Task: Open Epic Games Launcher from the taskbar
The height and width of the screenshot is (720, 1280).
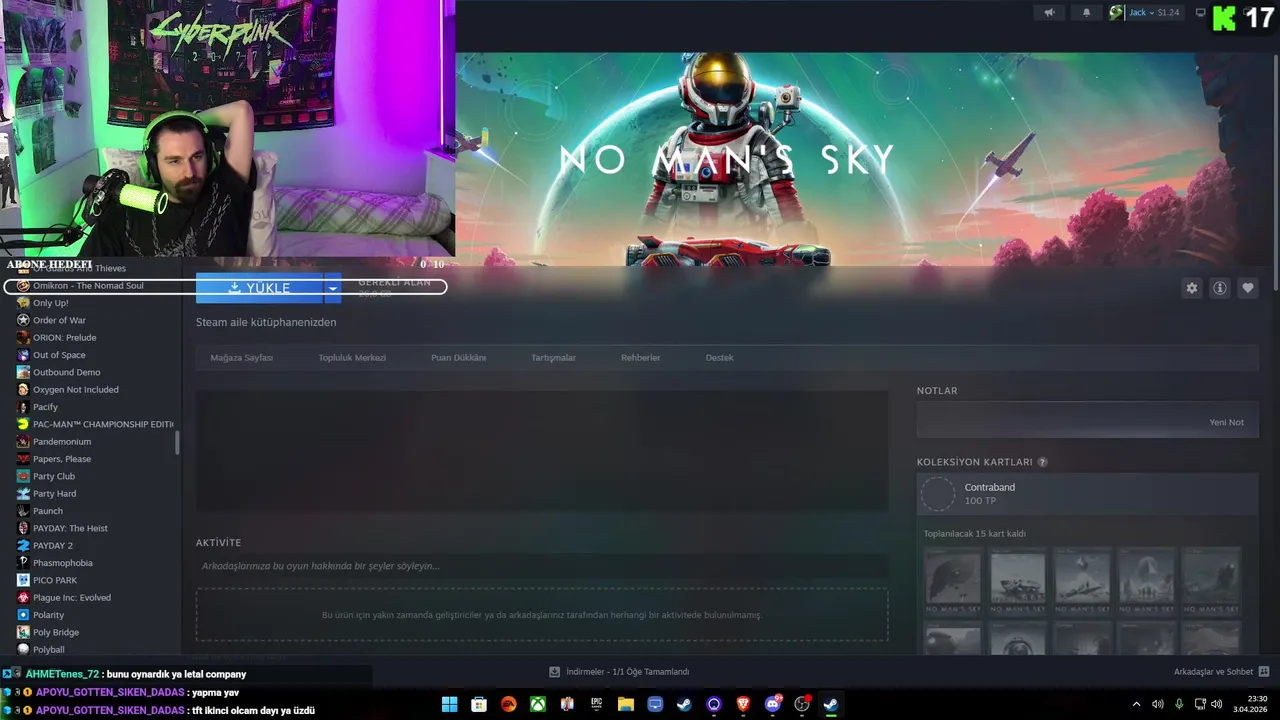Action: (596, 704)
